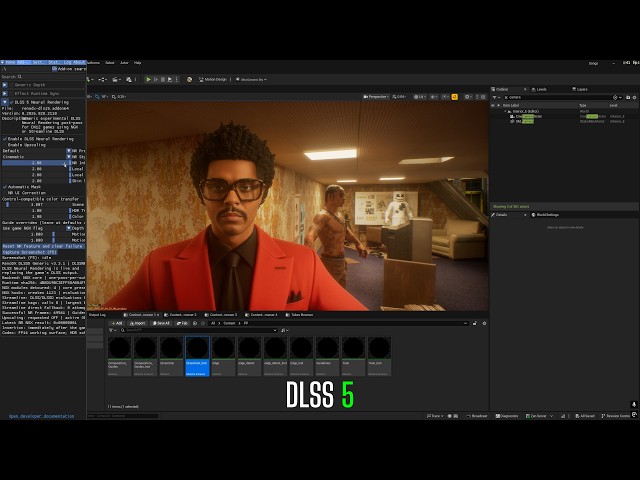Screen dimensions: 640x480
Task: Click the Content Browser settings gear icon
Action: (x=484, y=323)
